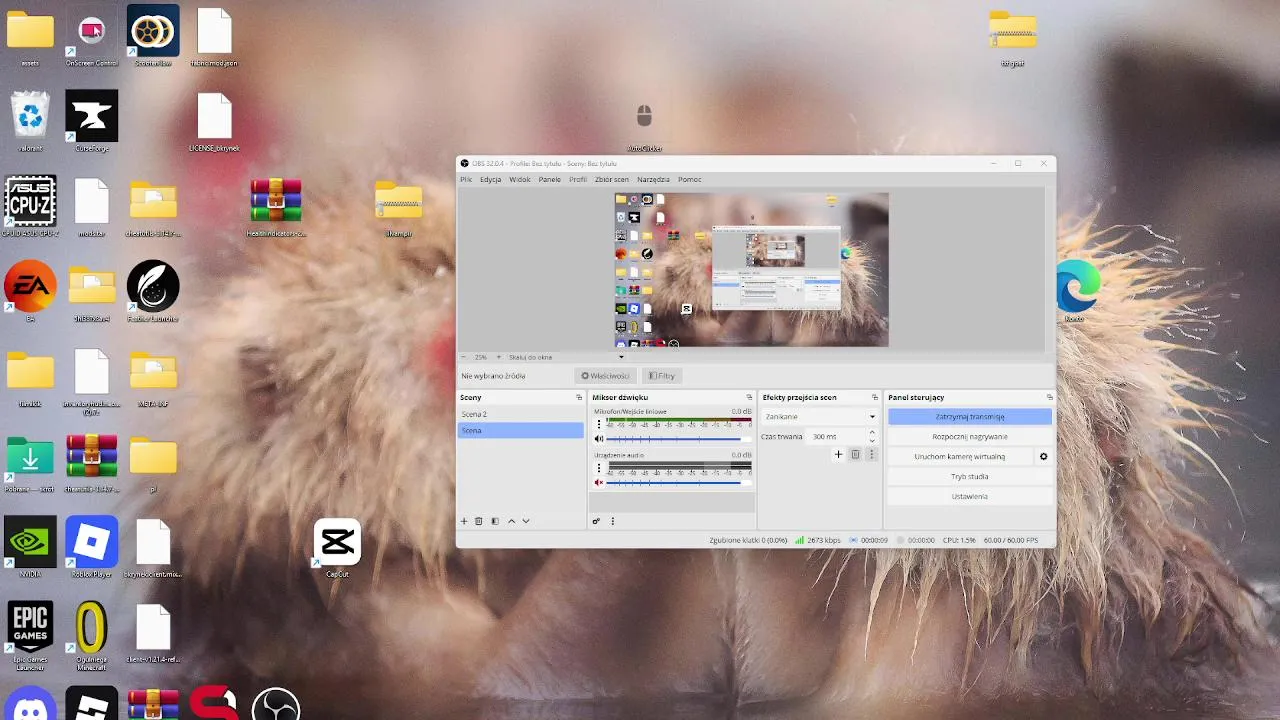
Task: Open OnScreen Control desktop shortcut
Action: coord(92,37)
